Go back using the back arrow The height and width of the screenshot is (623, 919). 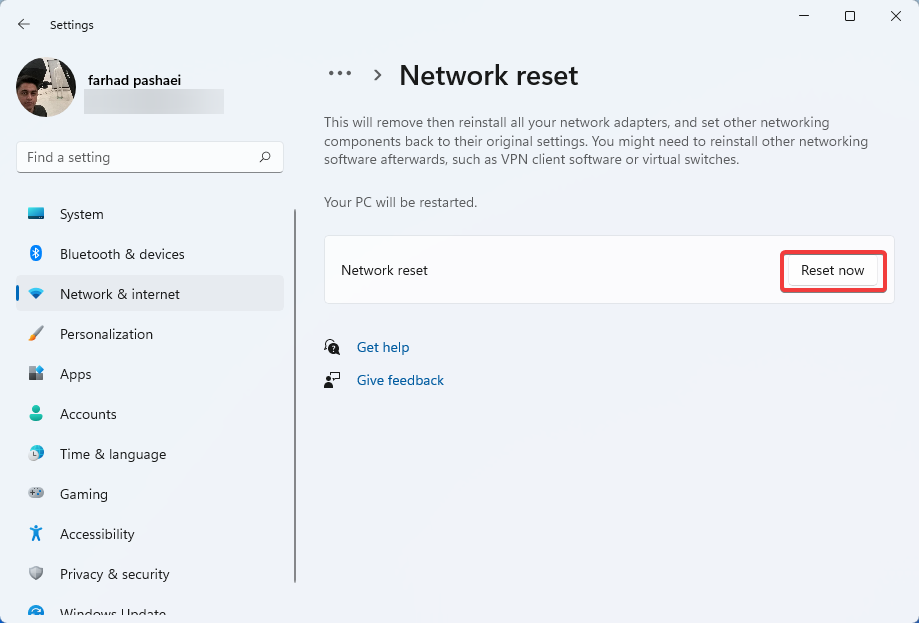pyautogui.click(x=24, y=24)
